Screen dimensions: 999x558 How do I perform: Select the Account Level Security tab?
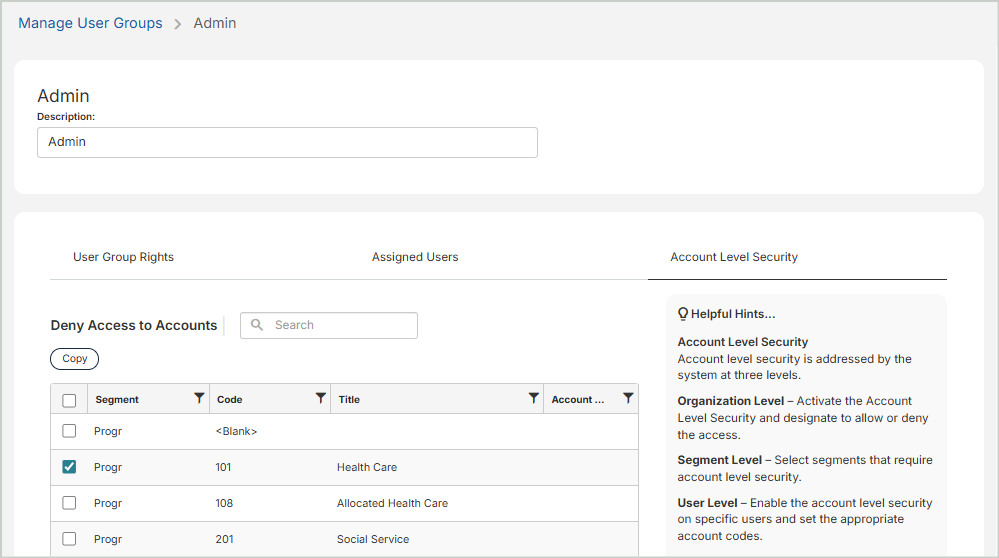[x=734, y=257]
